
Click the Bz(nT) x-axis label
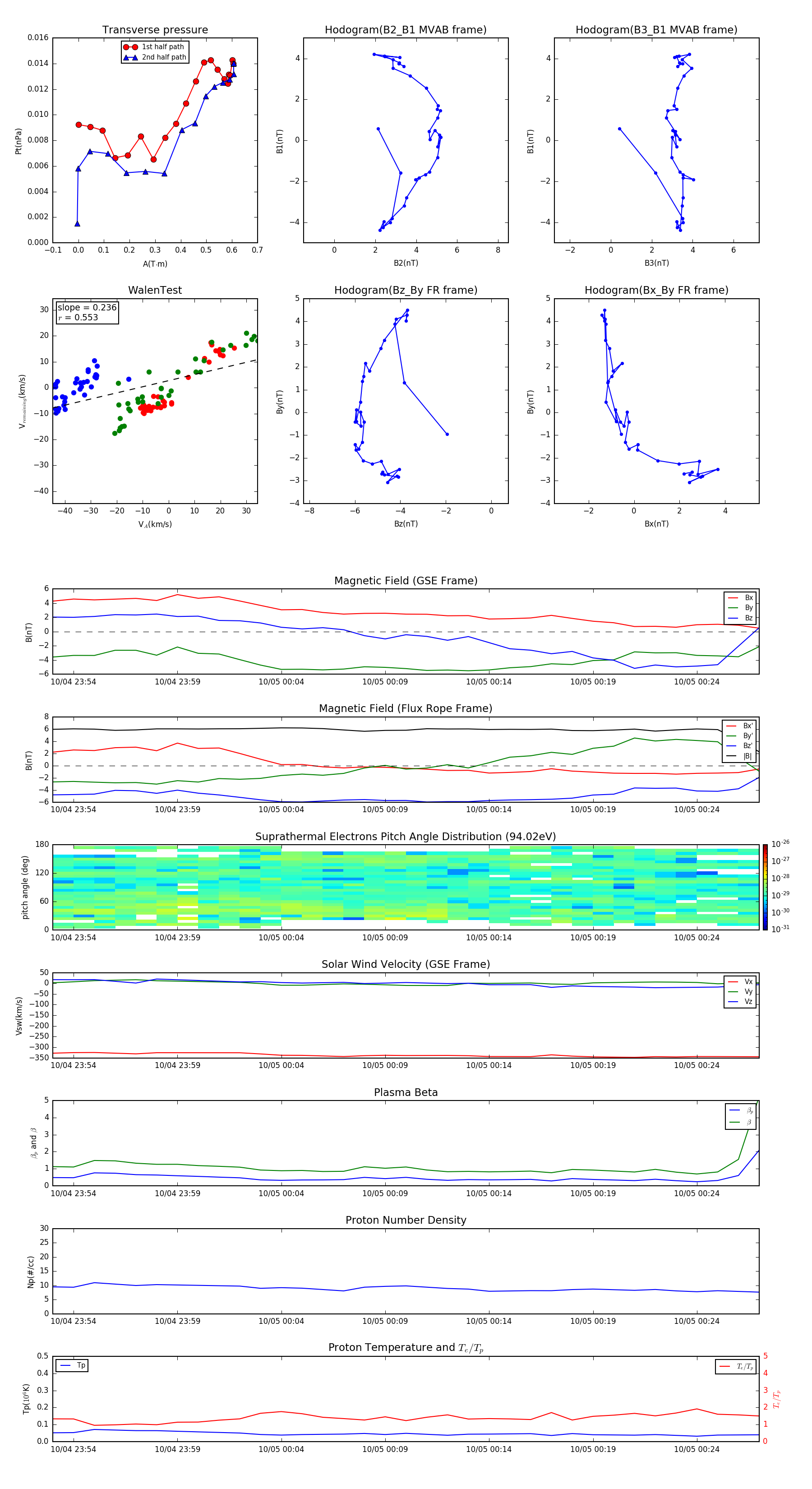click(406, 524)
